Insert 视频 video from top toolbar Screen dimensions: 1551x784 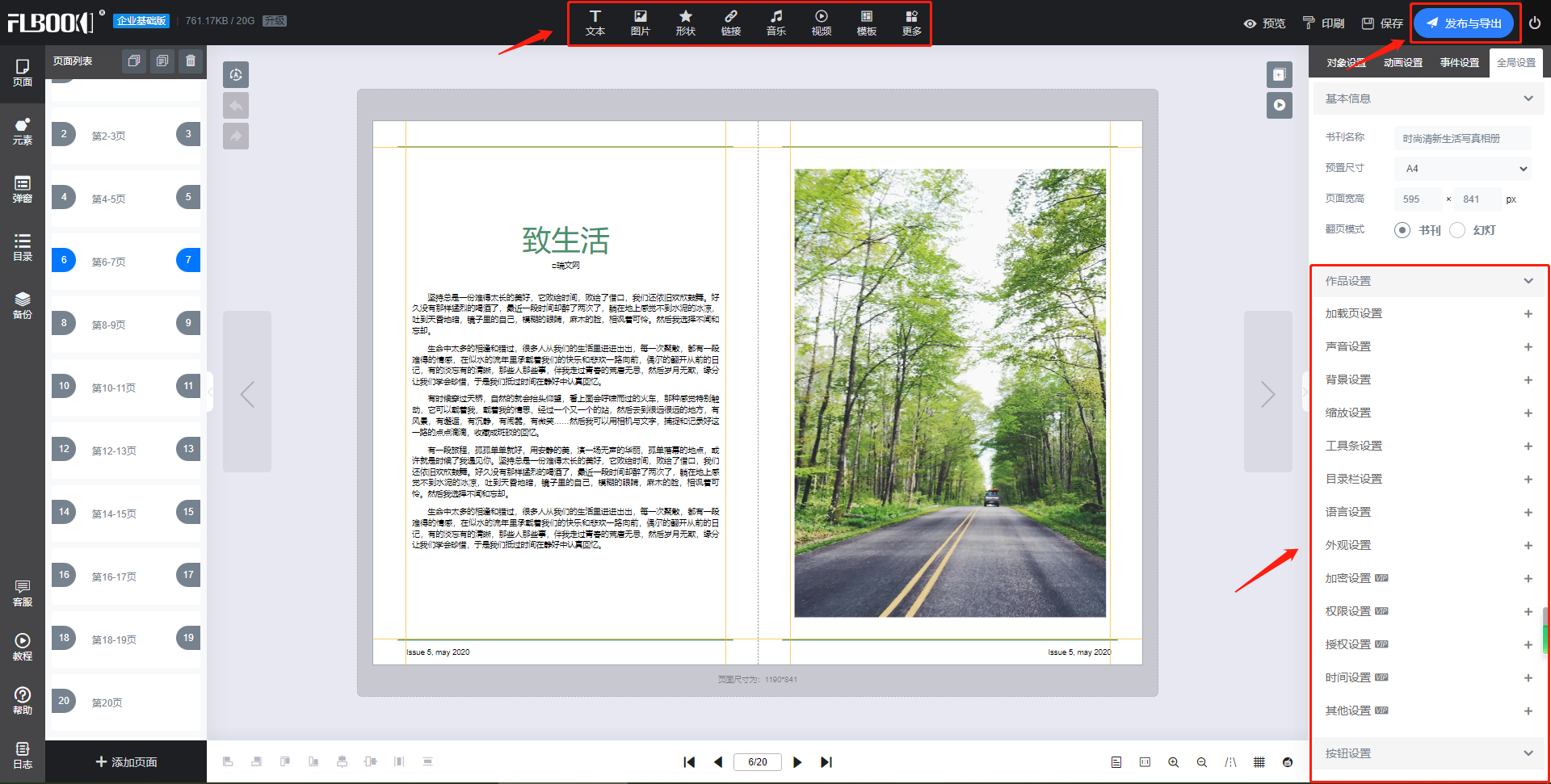pyautogui.click(x=822, y=23)
